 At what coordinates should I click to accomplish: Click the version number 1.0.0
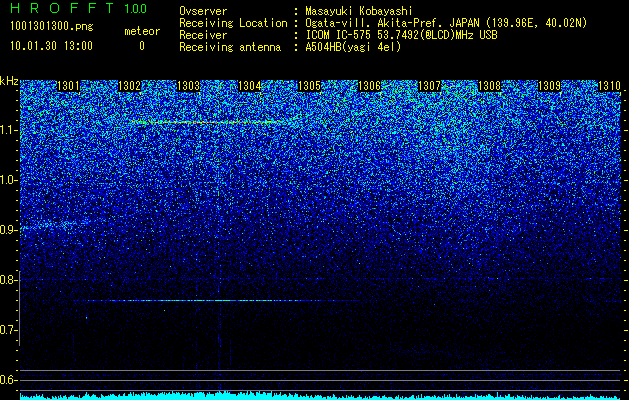tap(136, 8)
